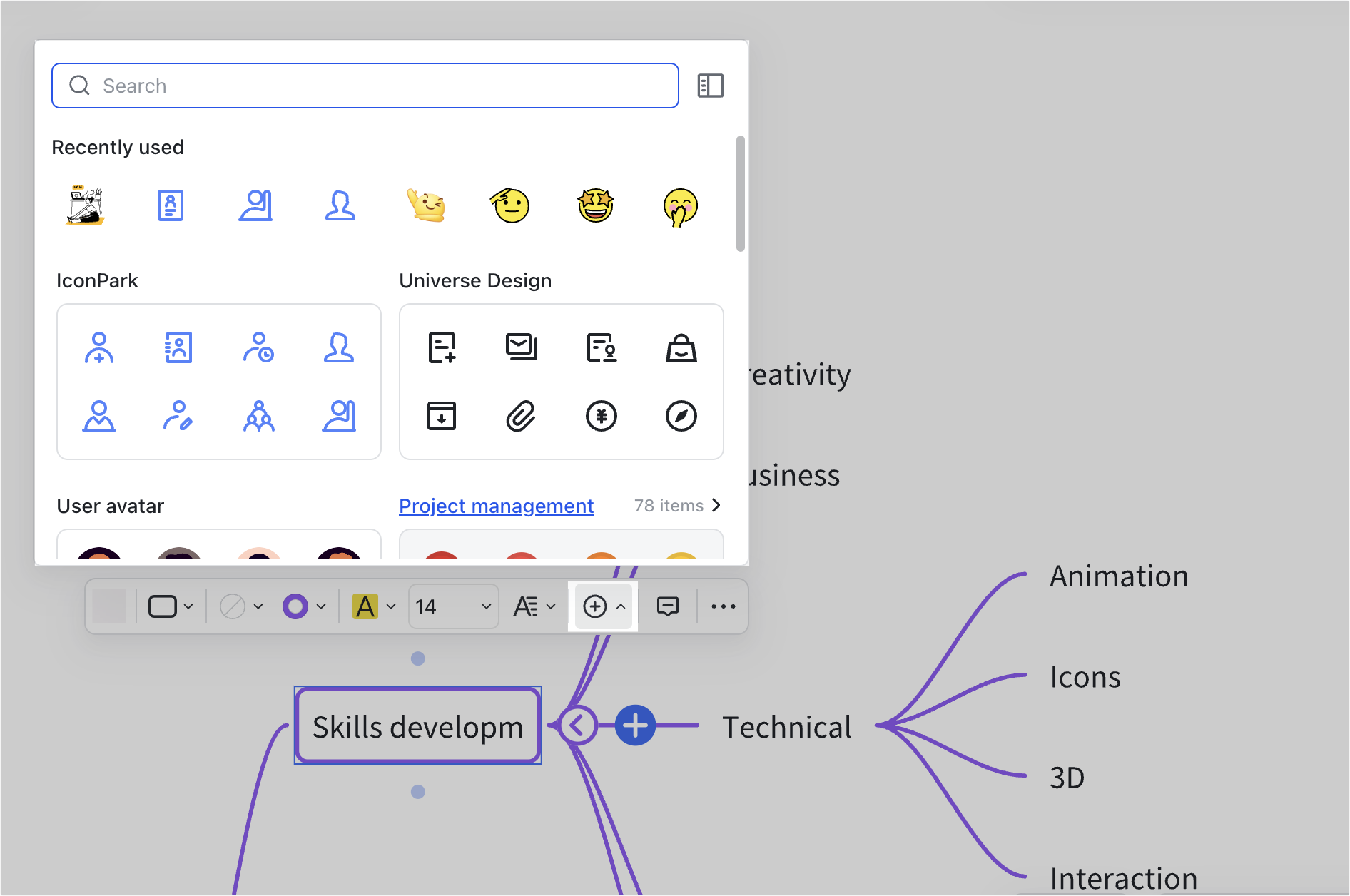
Task: Select the compass icon in Universe Design
Action: (x=682, y=417)
